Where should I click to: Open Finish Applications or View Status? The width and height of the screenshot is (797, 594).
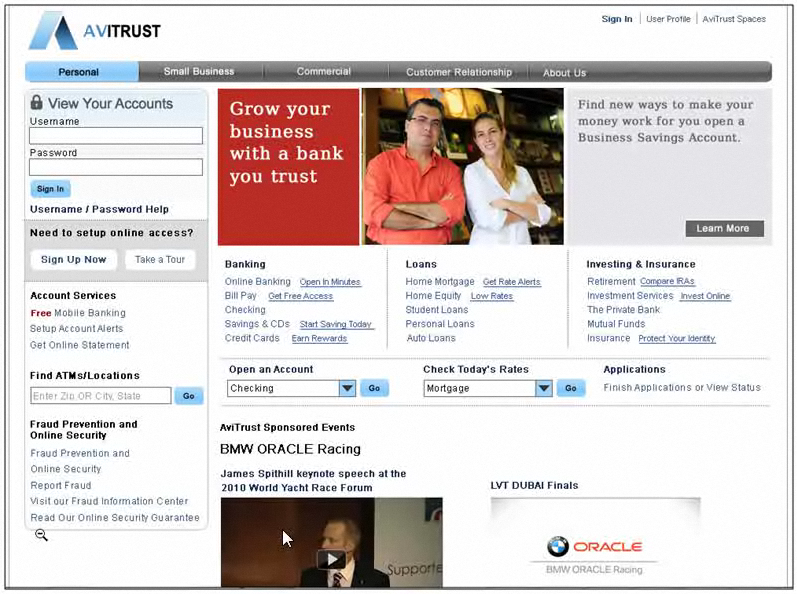pyautogui.click(x=682, y=387)
